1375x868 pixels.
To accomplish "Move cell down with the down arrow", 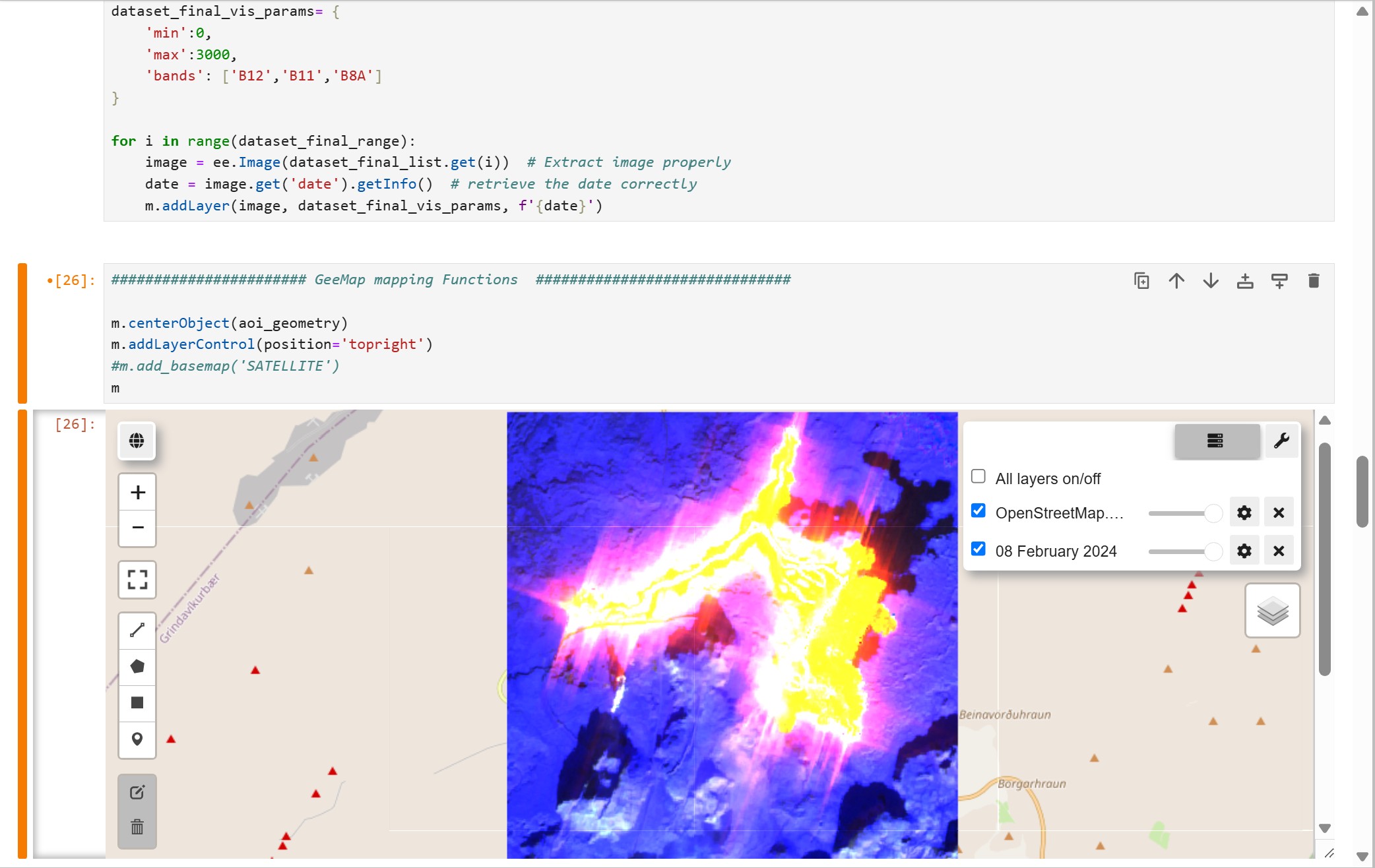I will [x=1211, y=281].
